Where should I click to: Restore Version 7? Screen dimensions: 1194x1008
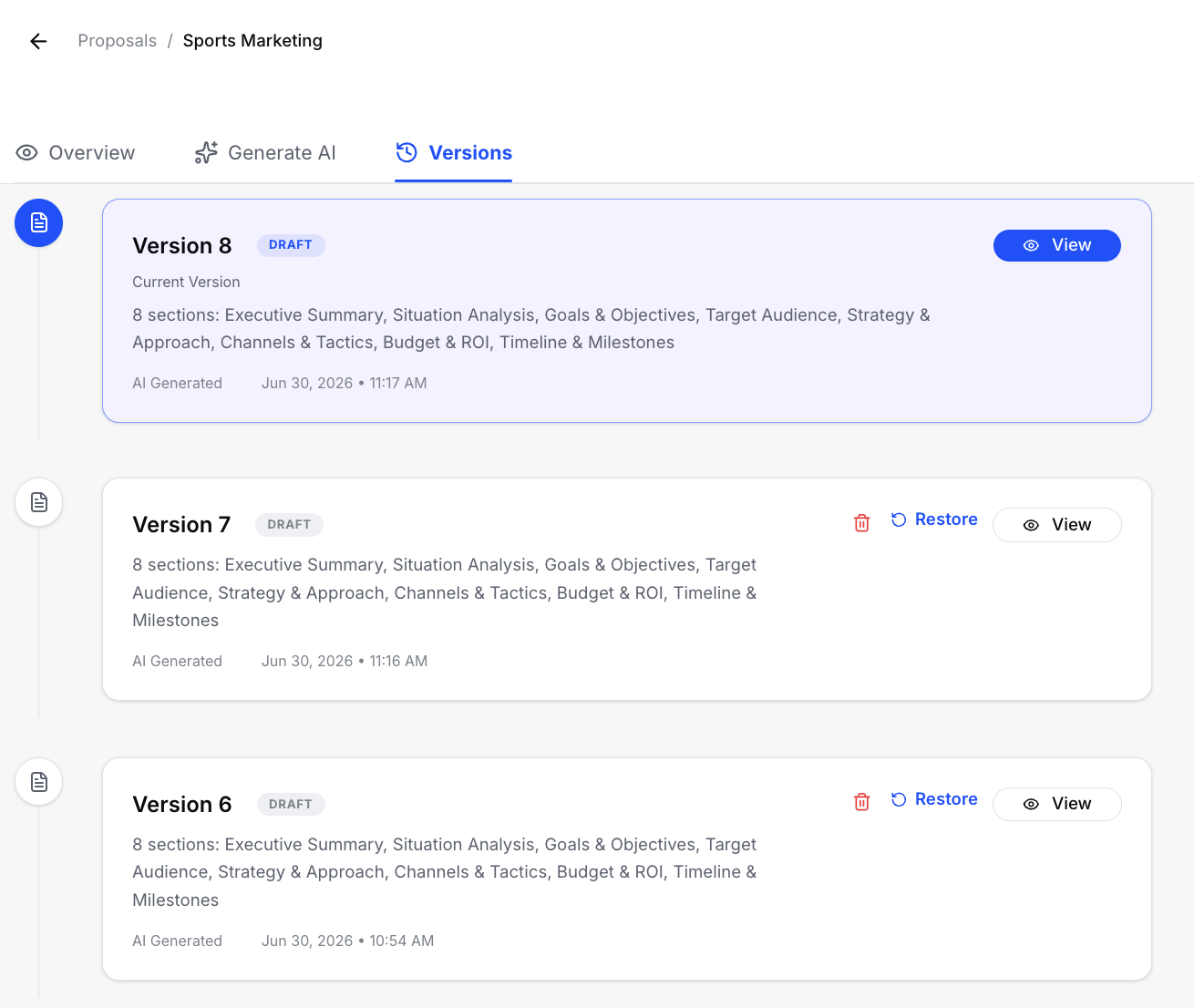tap(934, 519)
